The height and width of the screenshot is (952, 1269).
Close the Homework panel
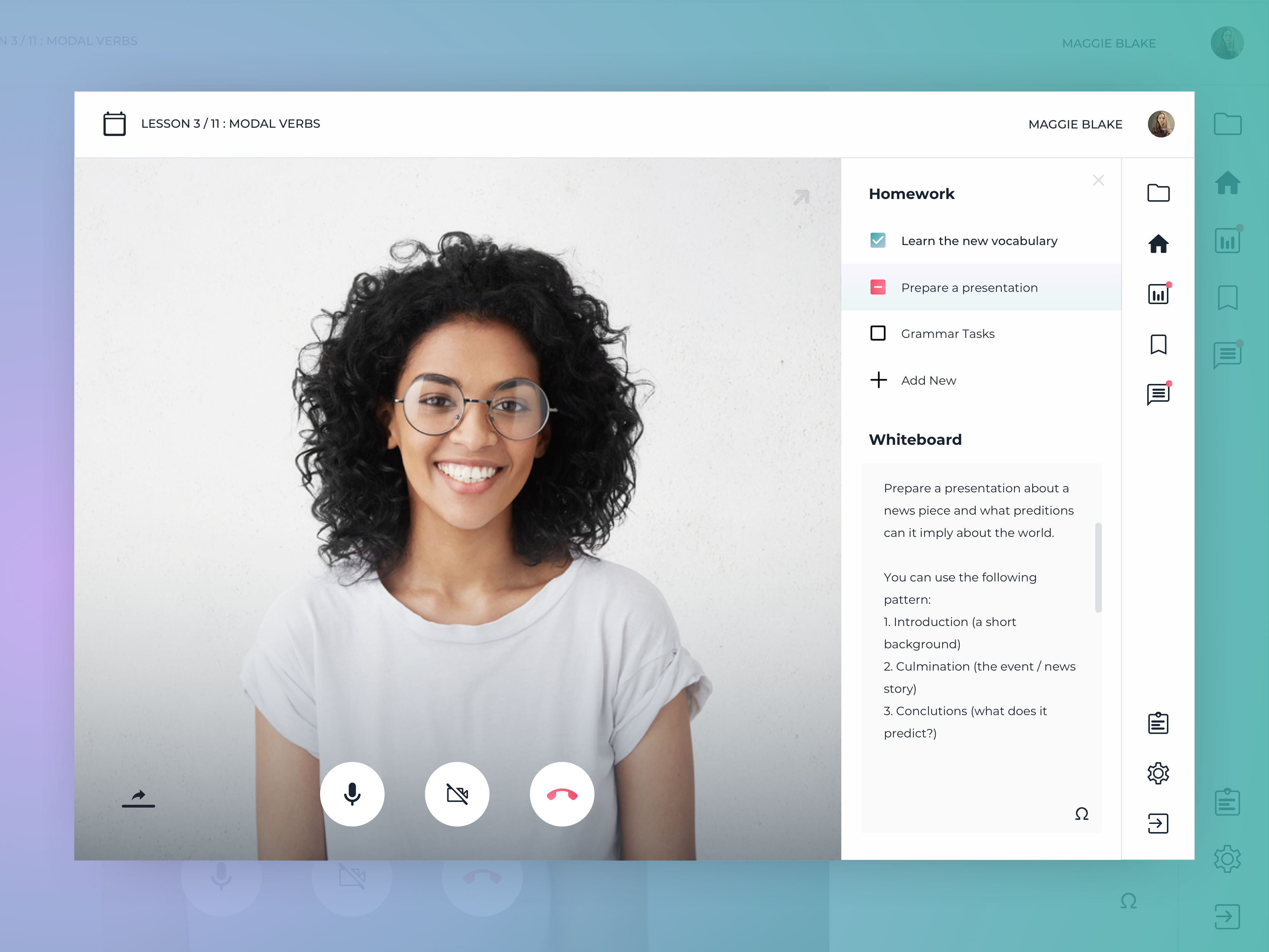[x=1097, y=180]
